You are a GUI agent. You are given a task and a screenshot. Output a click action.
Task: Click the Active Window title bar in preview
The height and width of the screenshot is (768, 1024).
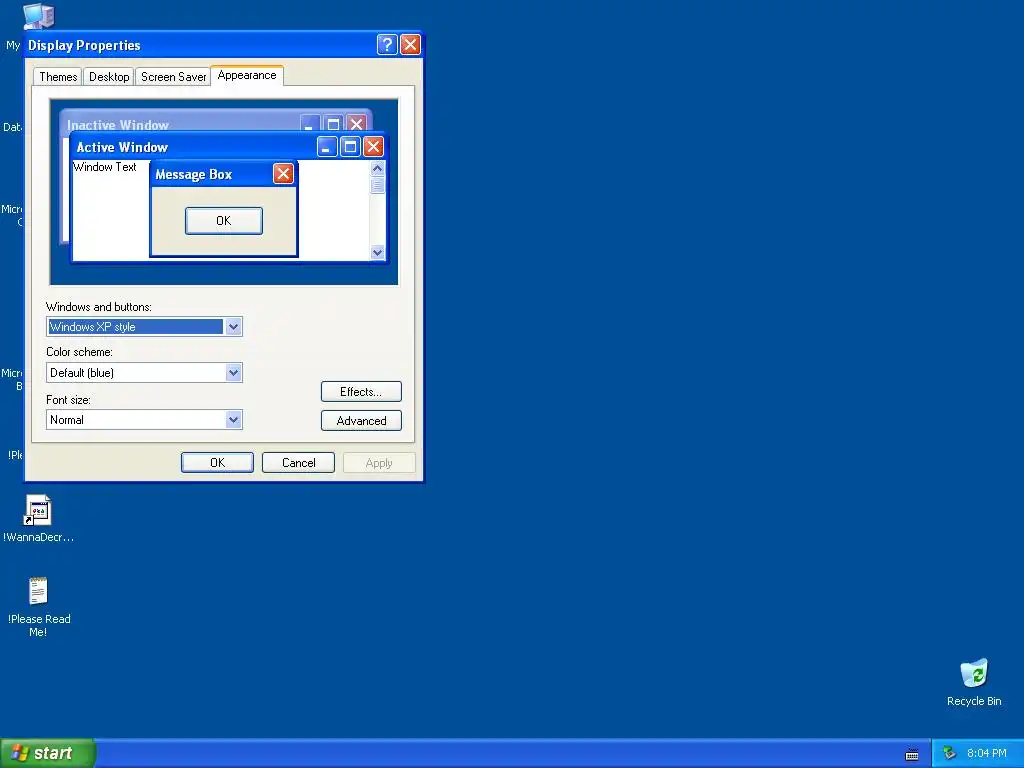click(x=228, y=146)
